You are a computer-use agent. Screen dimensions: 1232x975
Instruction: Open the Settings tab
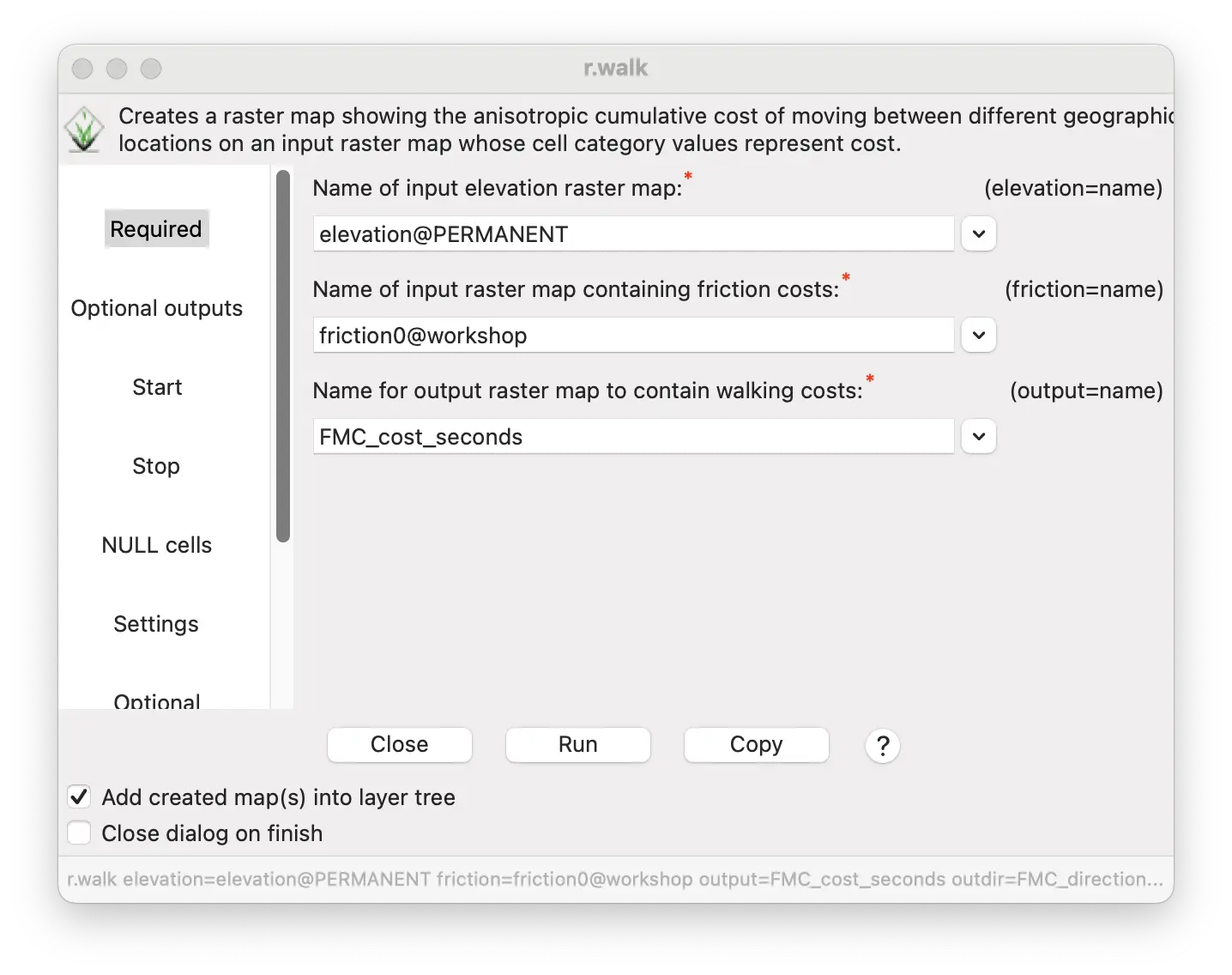[x=156, y=624]
